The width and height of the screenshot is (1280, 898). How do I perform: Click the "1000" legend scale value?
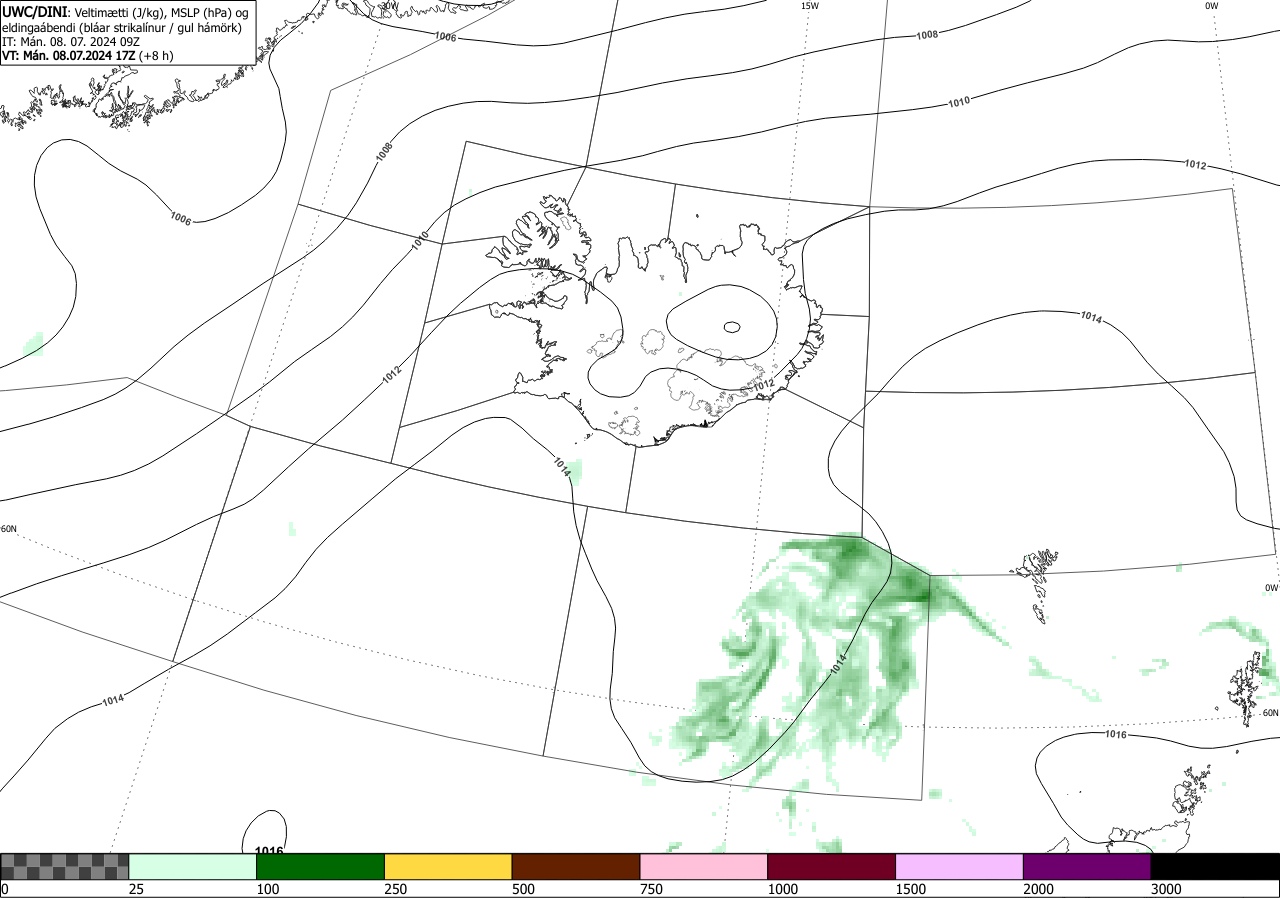783,889
